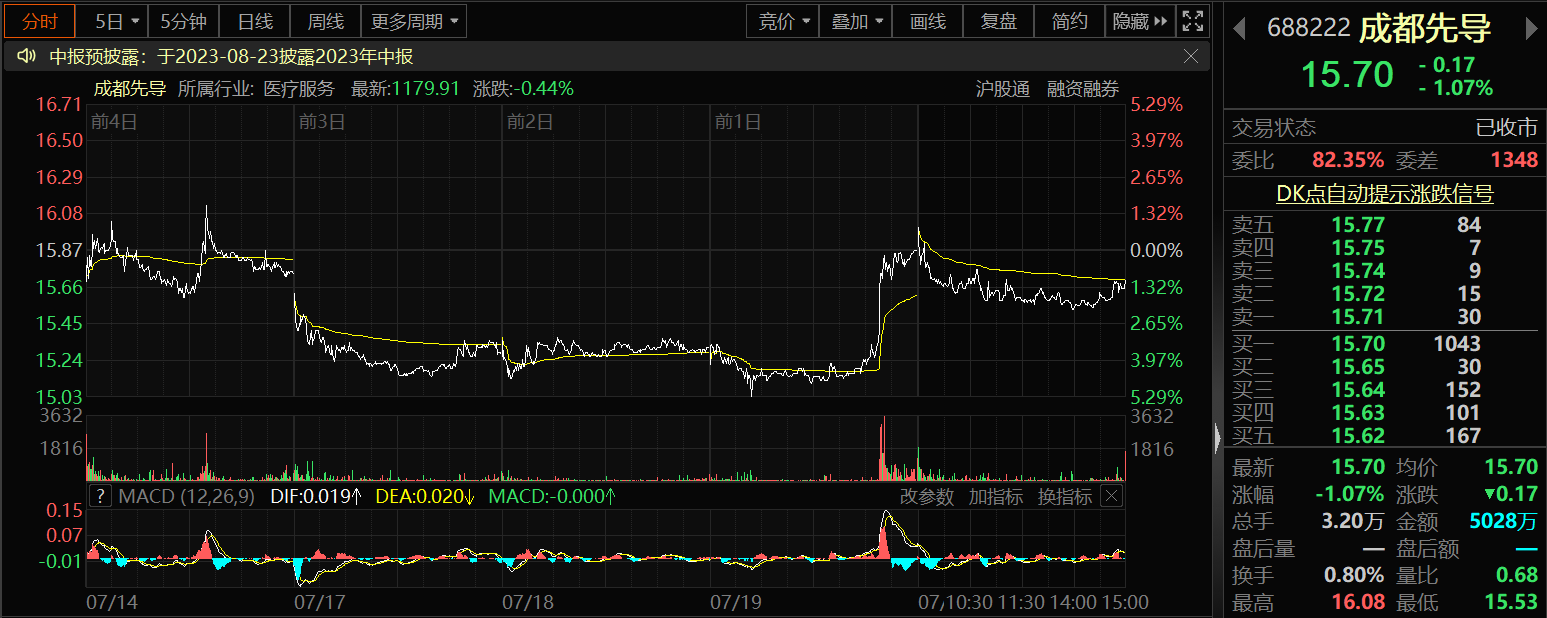Screen dimensions: 1547x618
Task: Click the DEA:0.020 indicator value
Action: tap(425, 496)
